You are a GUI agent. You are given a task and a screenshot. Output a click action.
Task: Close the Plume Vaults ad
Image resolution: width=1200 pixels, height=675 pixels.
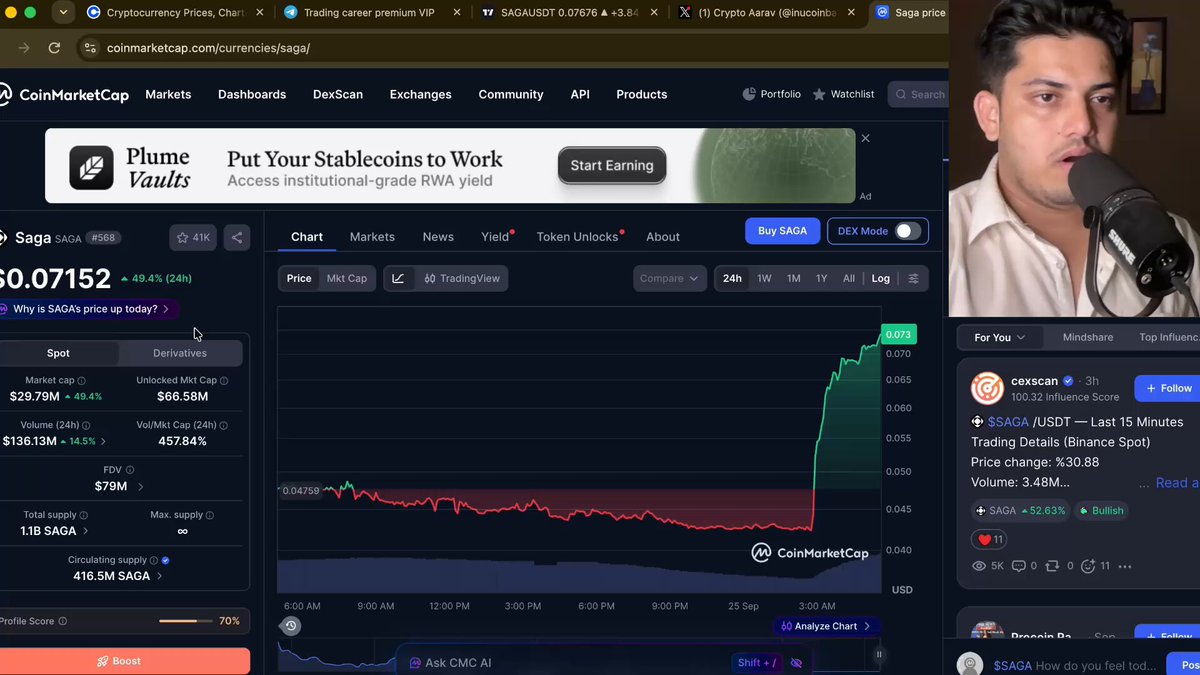866,138
